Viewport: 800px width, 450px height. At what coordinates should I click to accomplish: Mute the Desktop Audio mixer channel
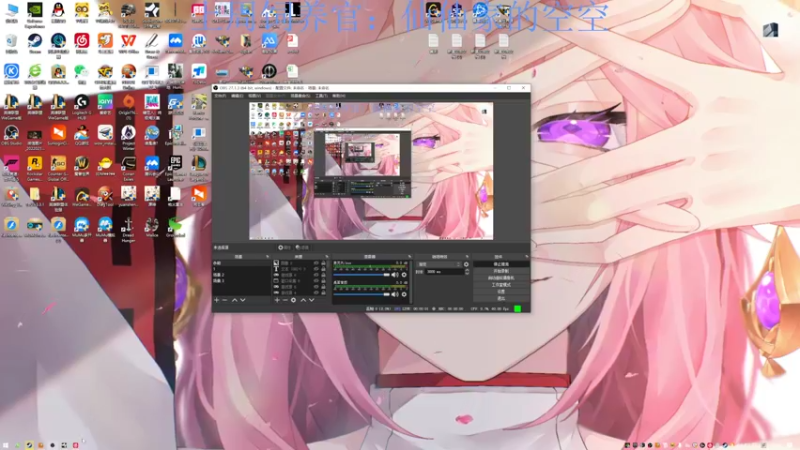click(x=395, y=294)
